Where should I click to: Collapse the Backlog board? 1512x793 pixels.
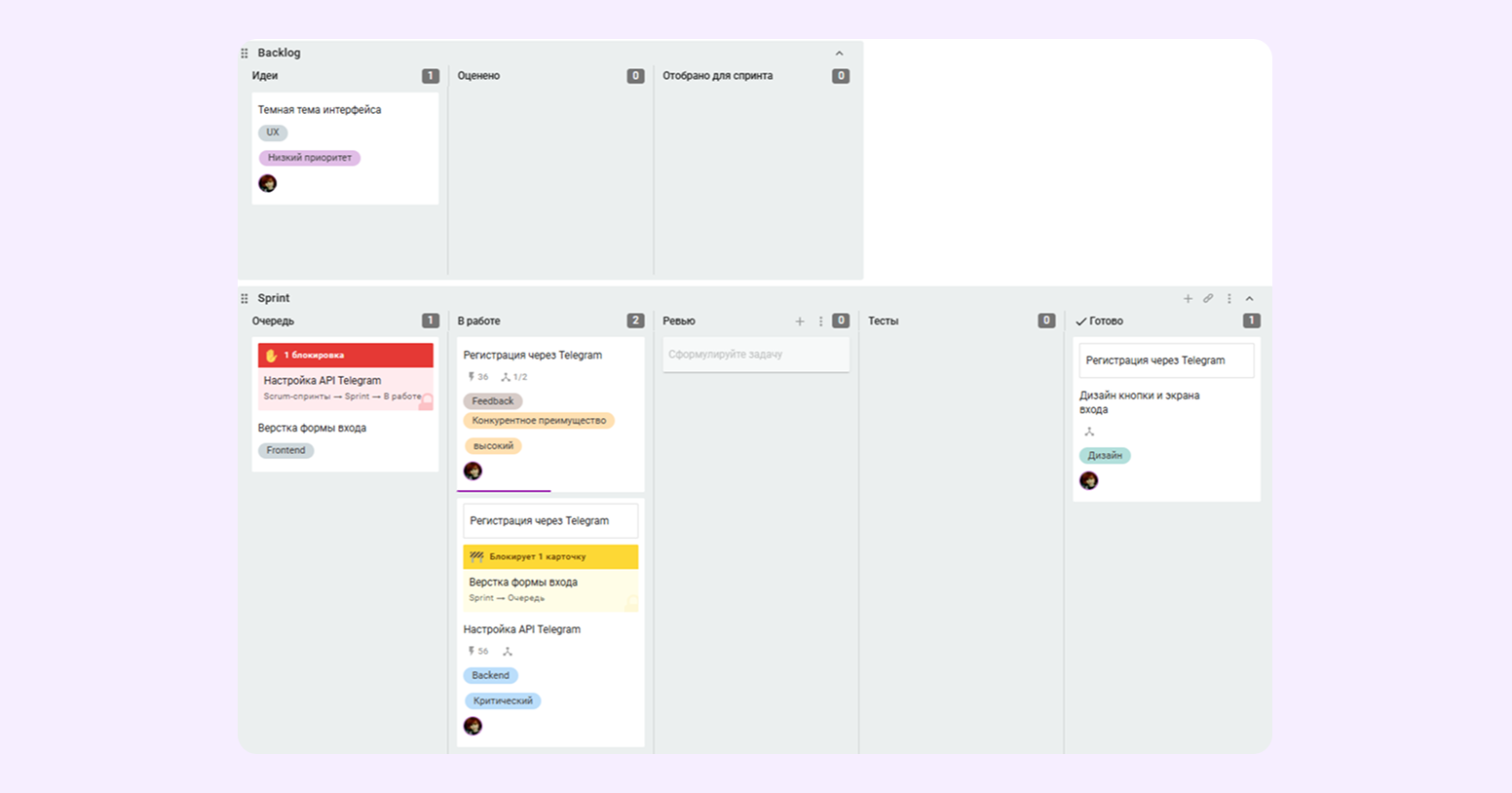coord(839,54)
